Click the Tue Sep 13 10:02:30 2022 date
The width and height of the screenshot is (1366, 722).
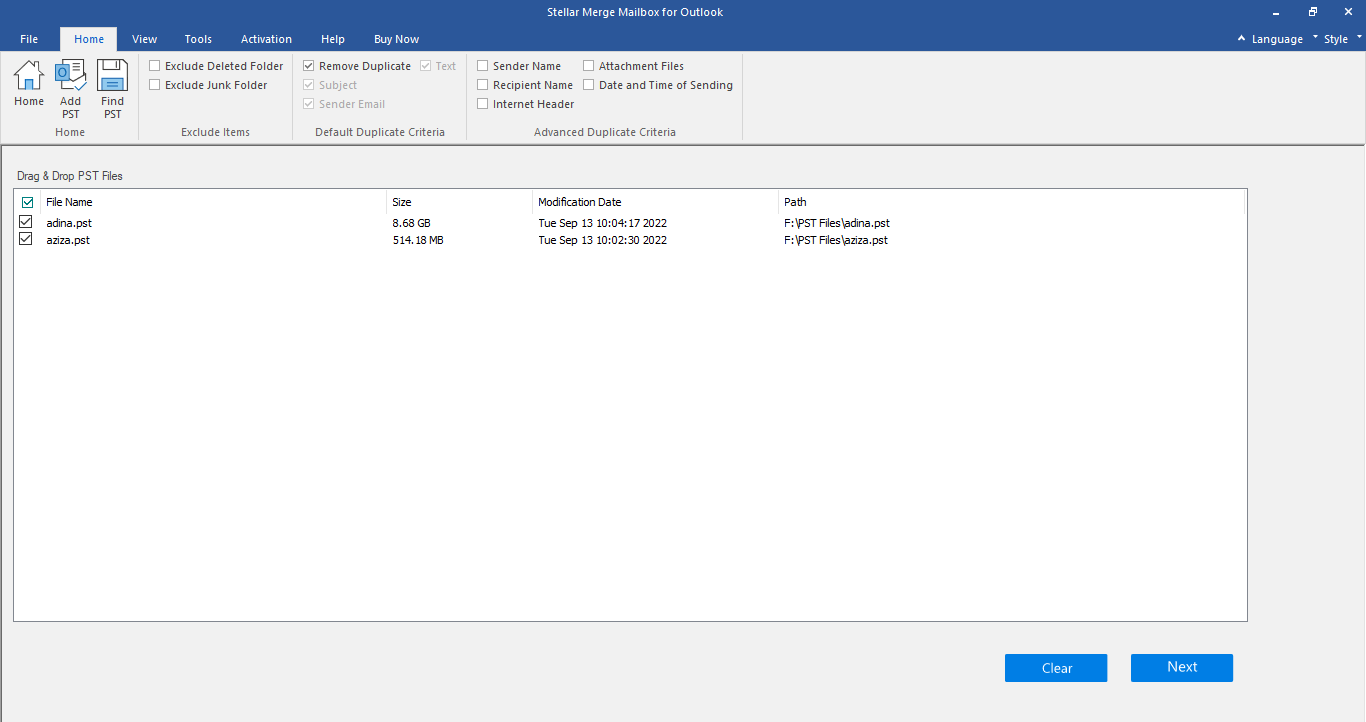point(602,240)
